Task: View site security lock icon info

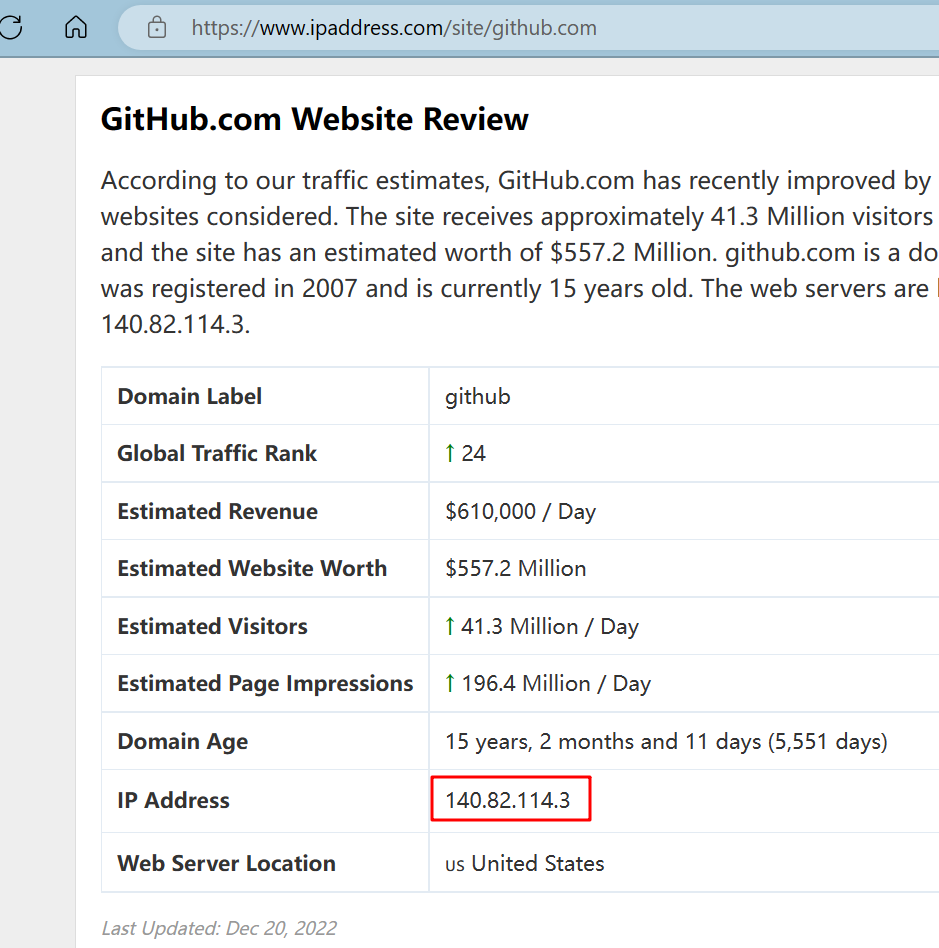Action: [x=157, y=27]
